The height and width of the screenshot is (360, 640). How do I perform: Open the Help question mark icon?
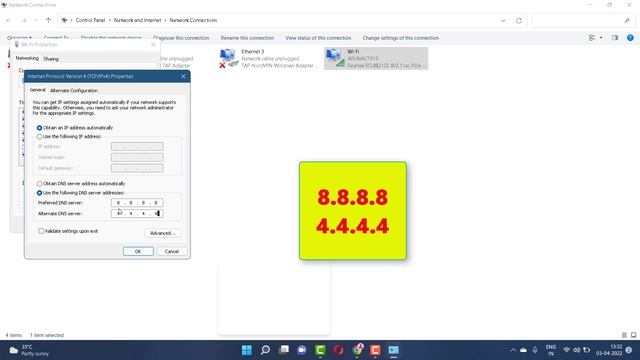630,38
